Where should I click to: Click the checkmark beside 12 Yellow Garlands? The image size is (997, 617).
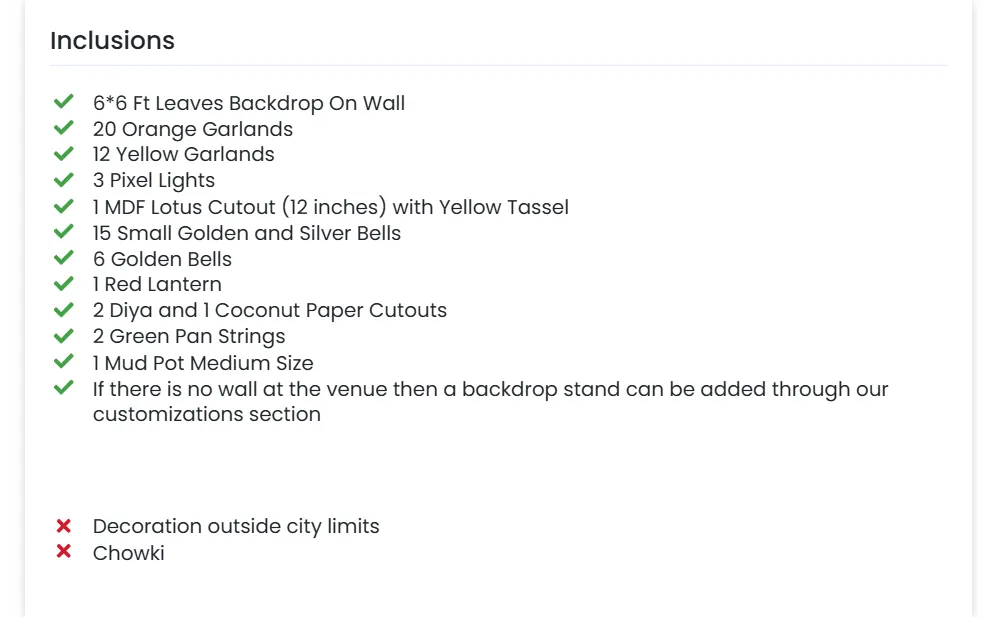pos(64,154)
